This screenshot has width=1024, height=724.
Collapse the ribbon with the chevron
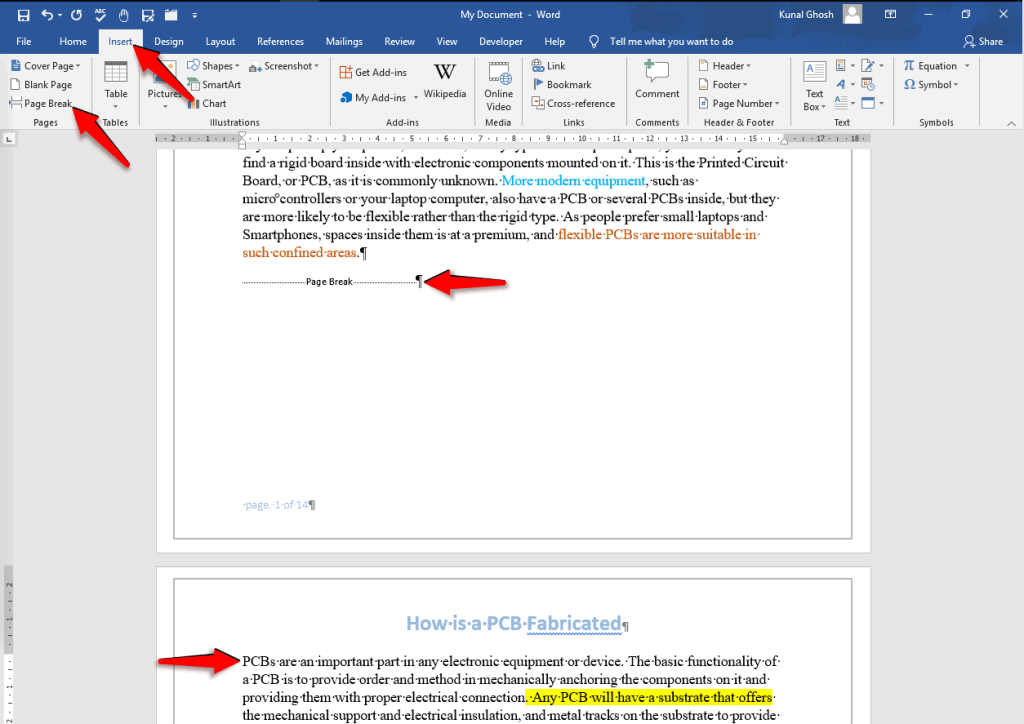[1009, 121]
